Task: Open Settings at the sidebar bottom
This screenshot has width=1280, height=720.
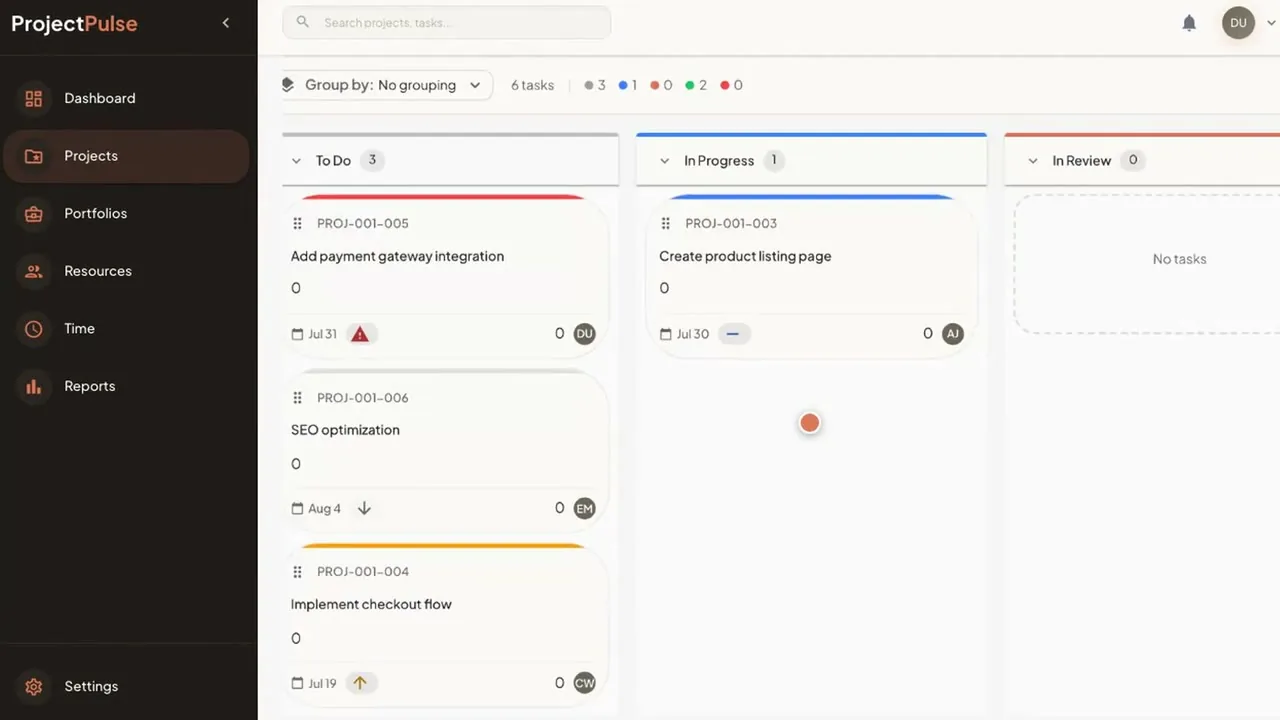Action: click(125, 686)
